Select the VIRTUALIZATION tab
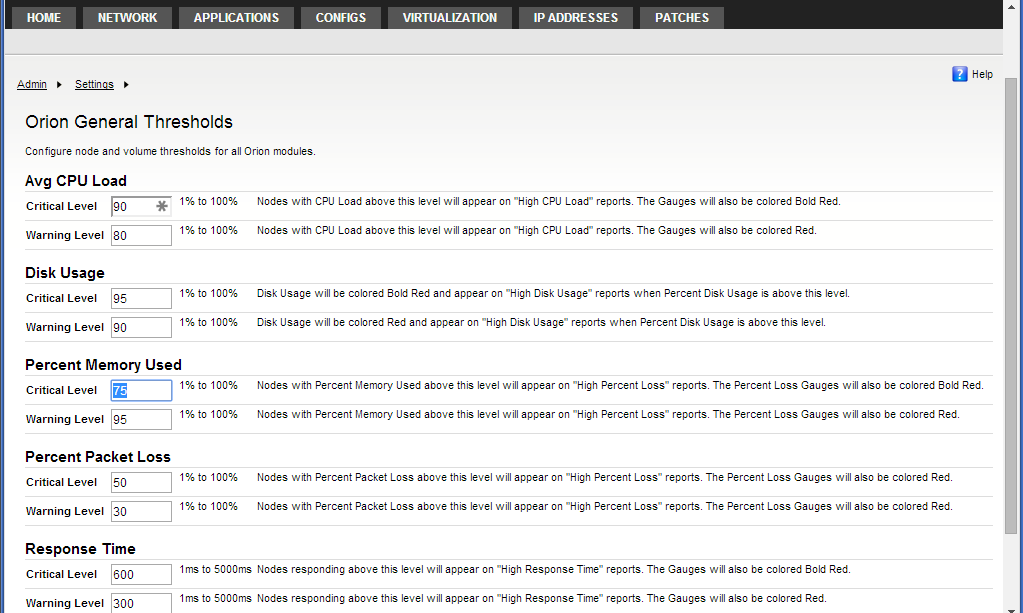Screen dimensions: 1023x613 click(450, 18)
